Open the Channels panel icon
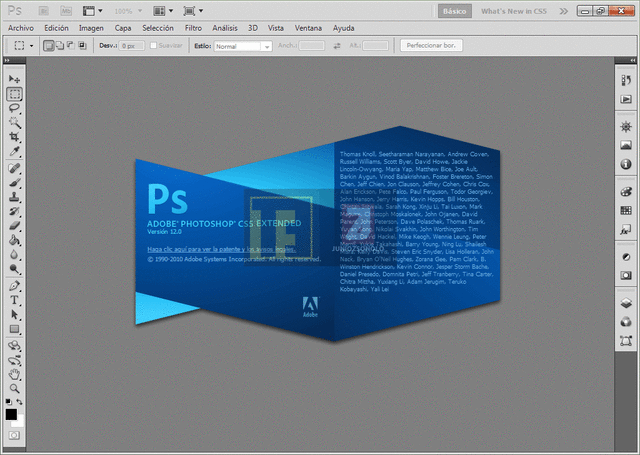Viewport: 640px width, 455px height. click(x=626, y=322)
